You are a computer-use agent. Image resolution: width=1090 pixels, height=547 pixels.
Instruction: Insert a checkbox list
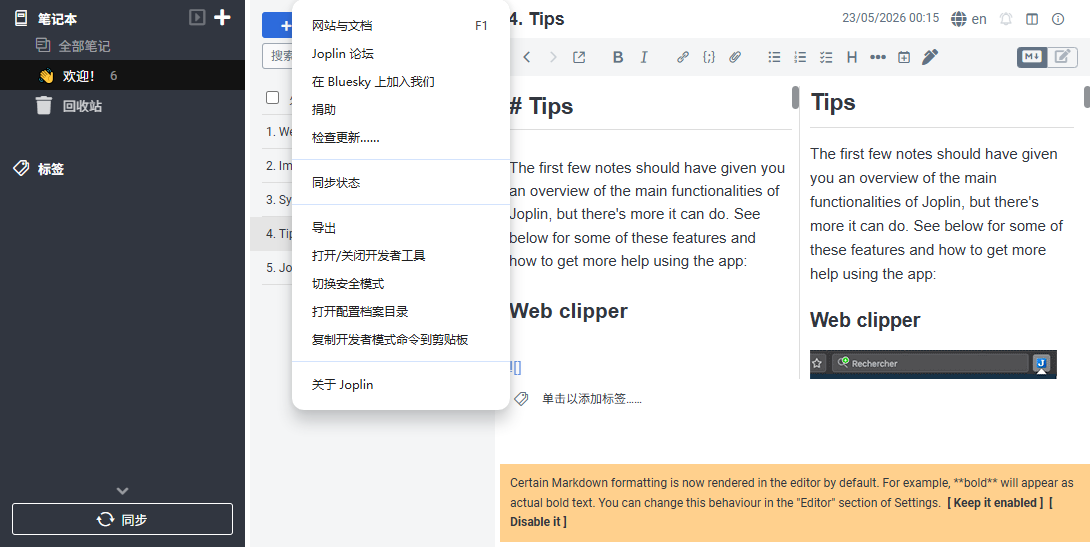(826, 57)
